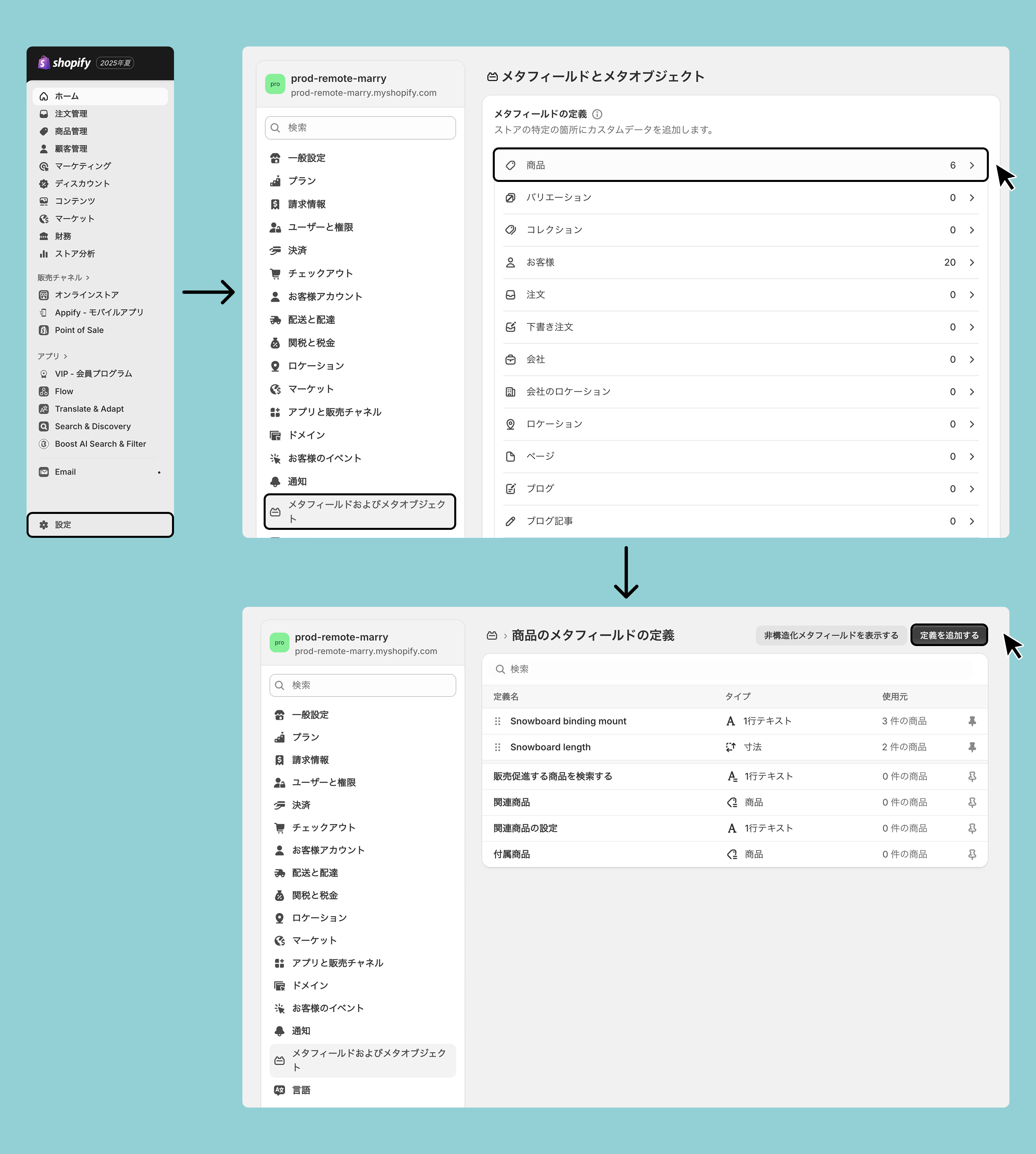Expand the アプリ section chevron
Image resolution: width=1036 pixels, height=1154 pixels.
65,356
